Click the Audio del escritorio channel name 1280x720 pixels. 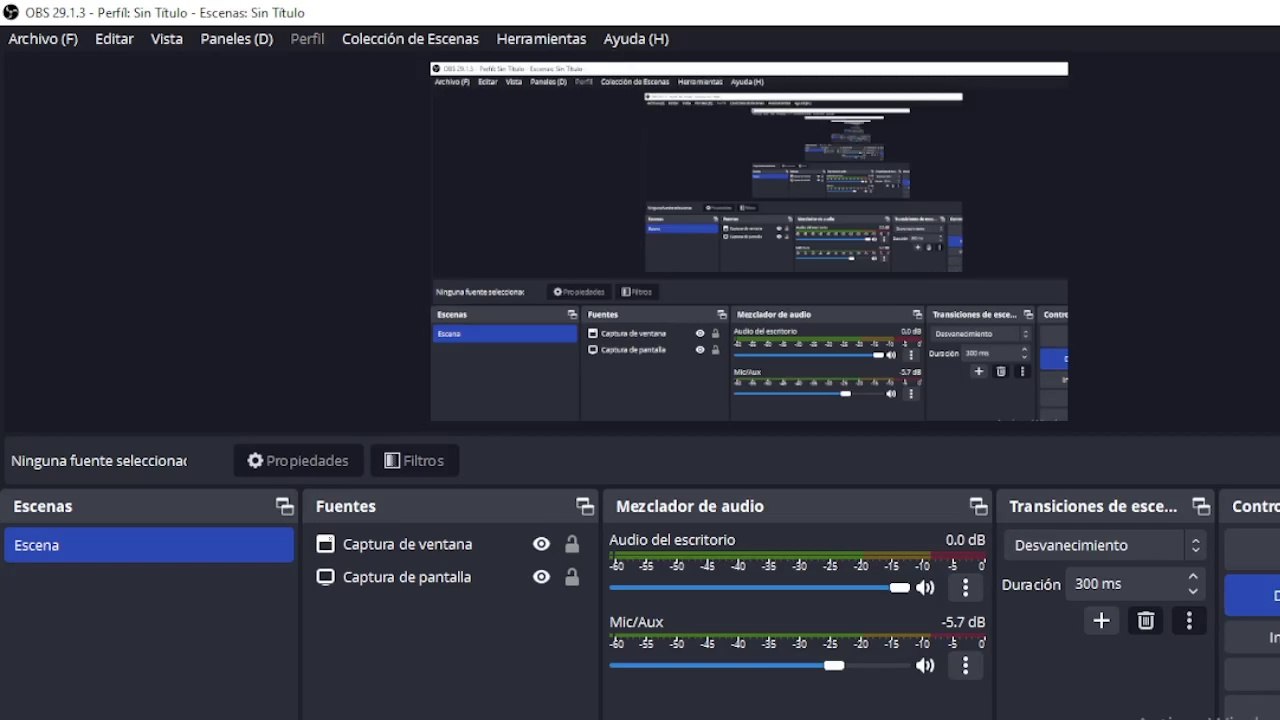click(x=672, y=540)
